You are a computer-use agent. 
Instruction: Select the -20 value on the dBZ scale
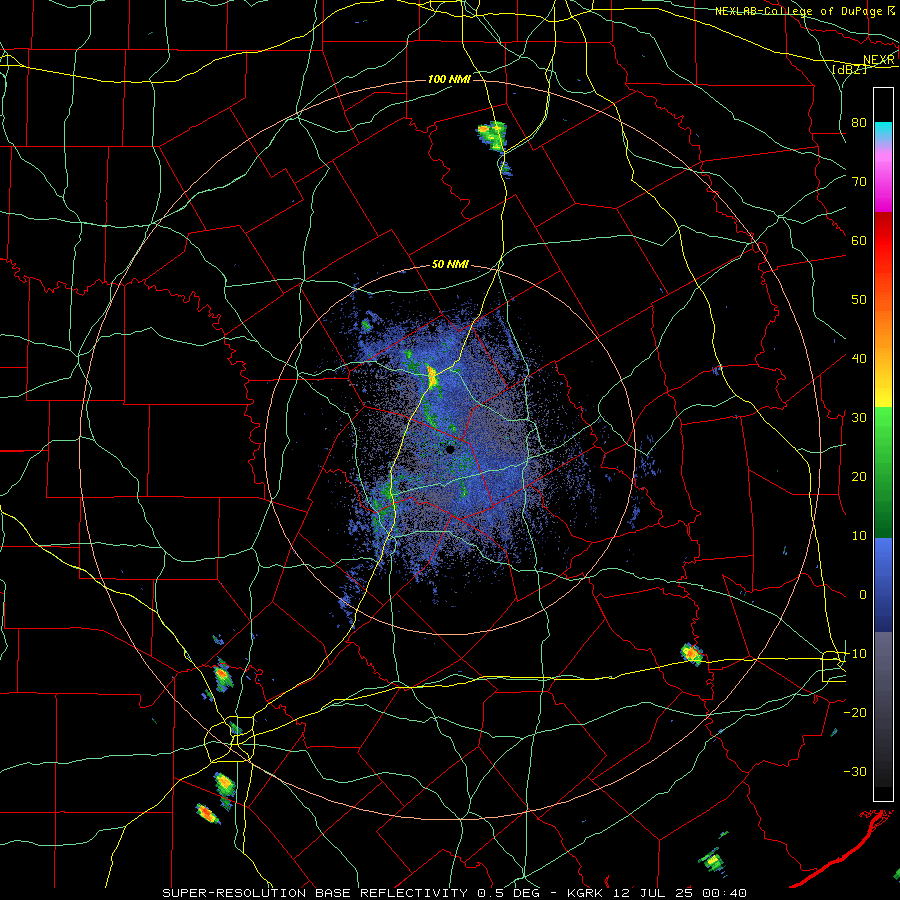[855, 713]
